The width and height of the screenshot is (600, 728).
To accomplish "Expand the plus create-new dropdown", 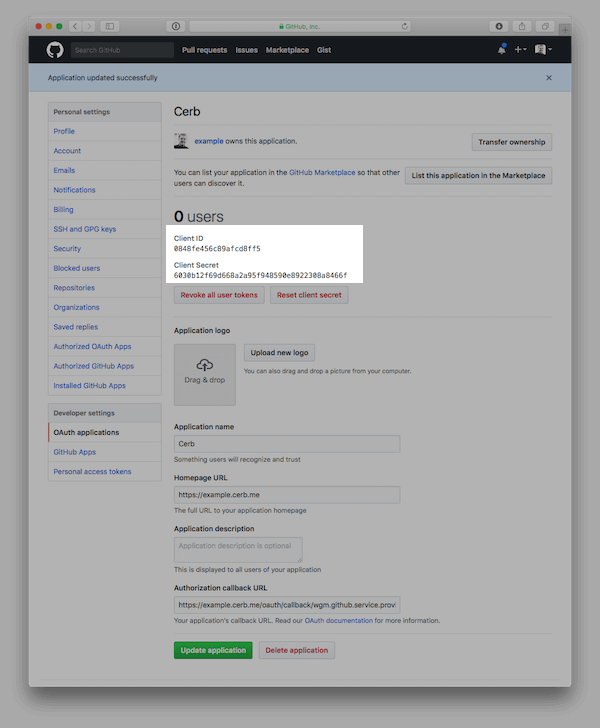I will pos(521,49).
